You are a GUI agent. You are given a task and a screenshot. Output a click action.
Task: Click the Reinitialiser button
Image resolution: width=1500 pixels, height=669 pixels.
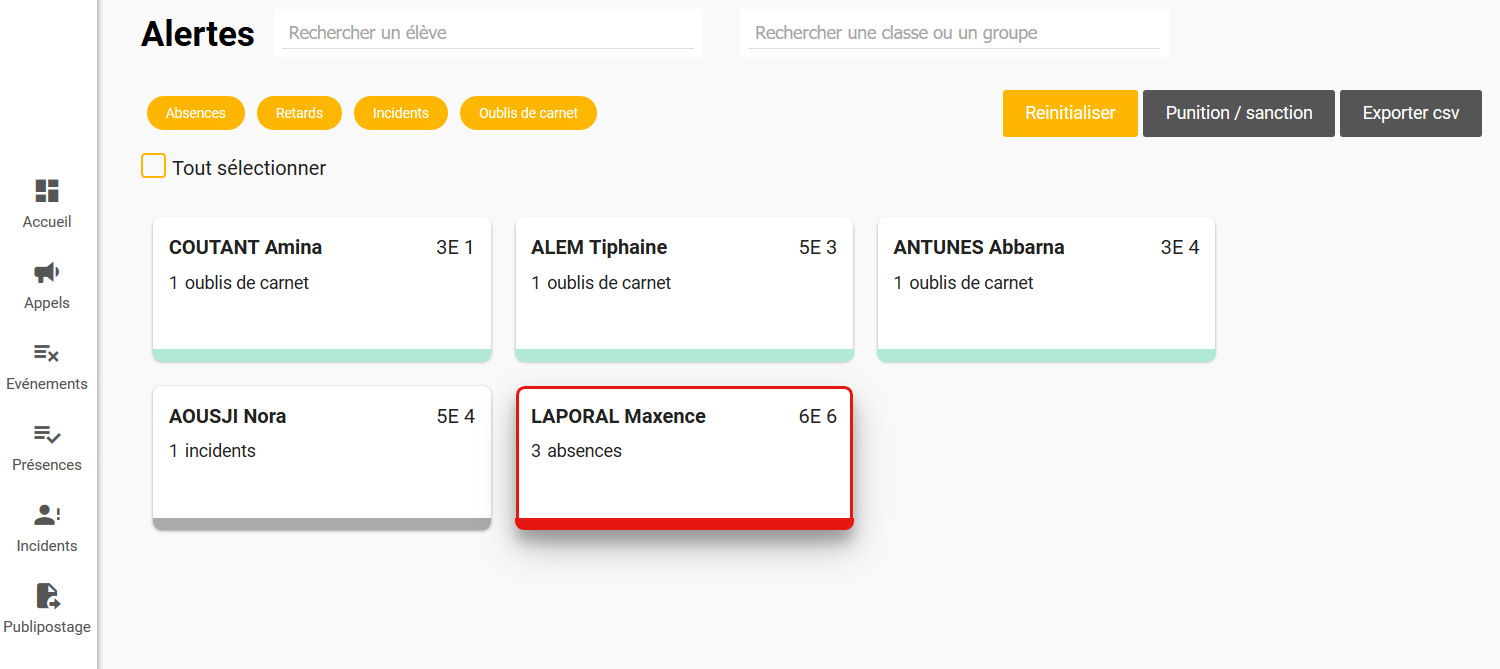[x=1070, y=113]
